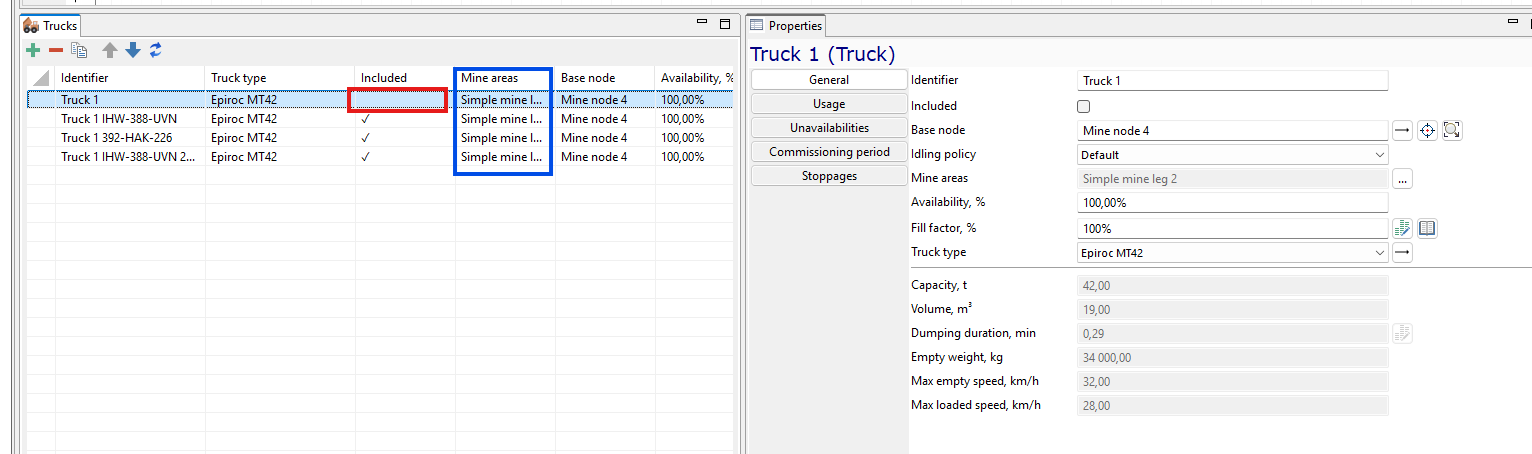Toggle the Included checkbox in Properties
1532x454 pixels.
pos(1083,106)
